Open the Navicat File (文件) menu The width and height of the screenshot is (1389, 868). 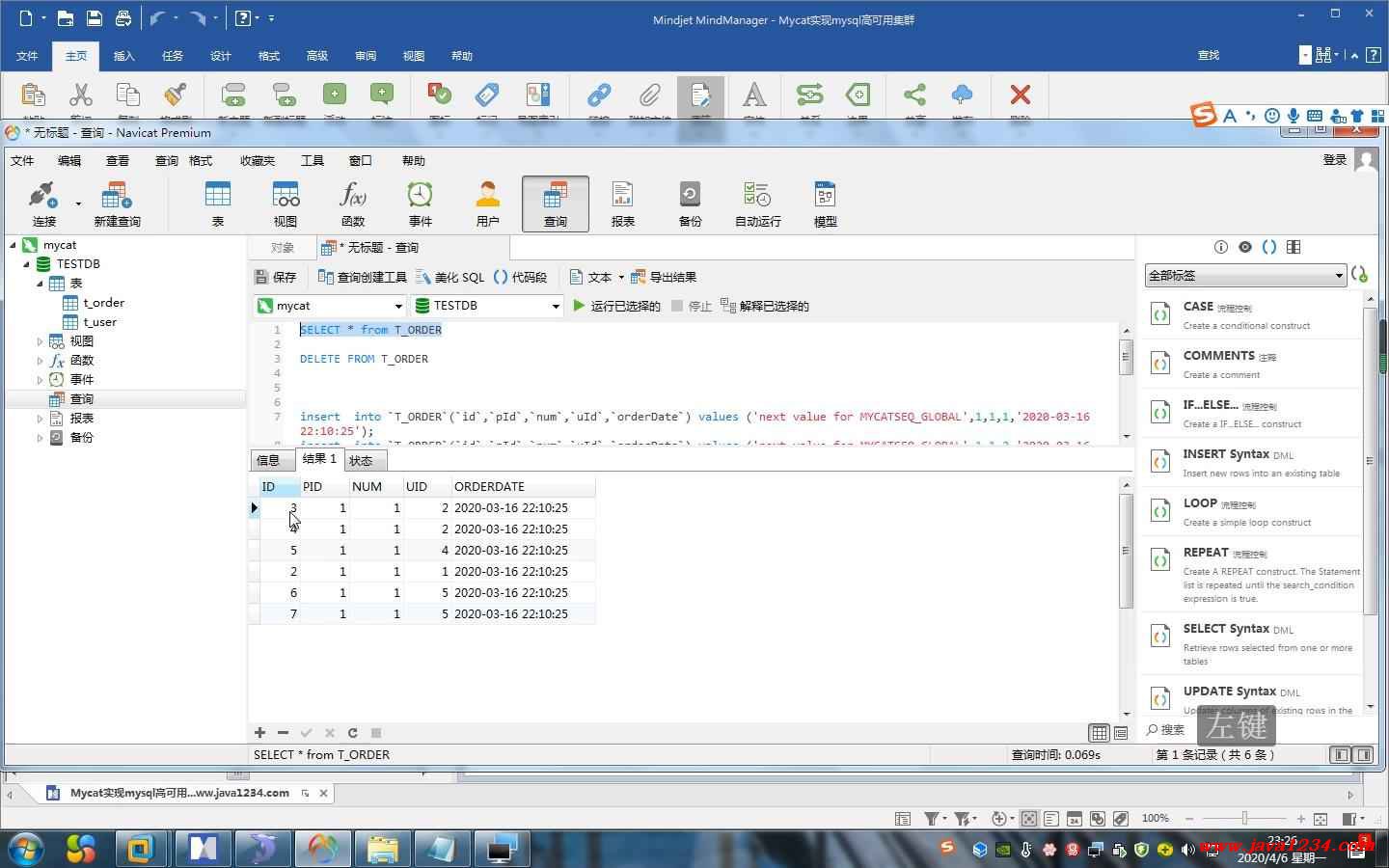tap(22, 160)
